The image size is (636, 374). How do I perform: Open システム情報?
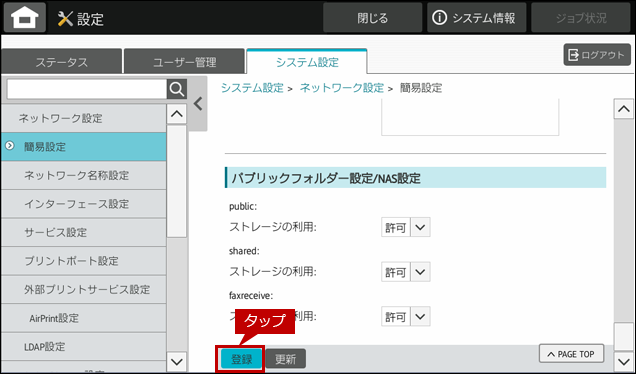(476, 18)
